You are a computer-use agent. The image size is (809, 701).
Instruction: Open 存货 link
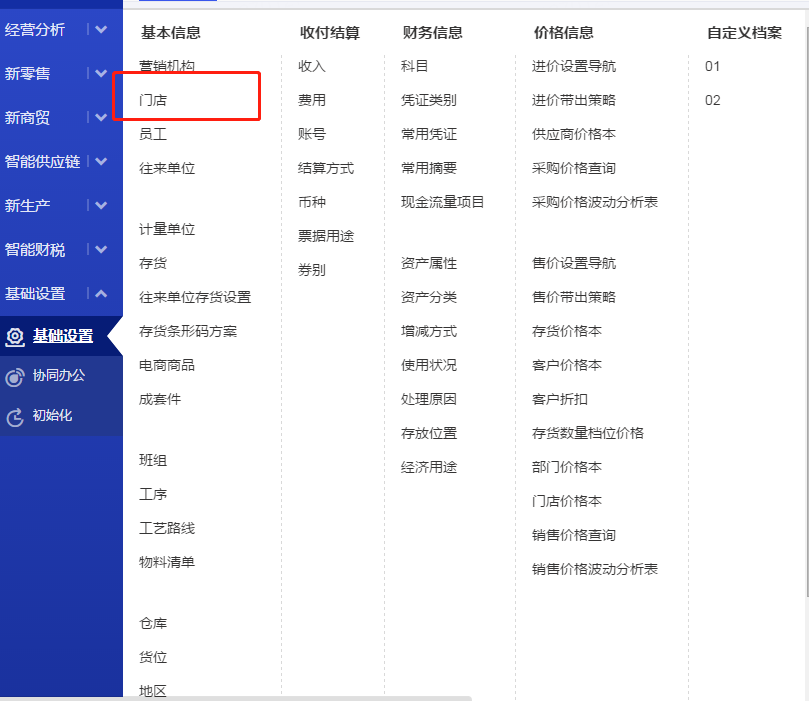(153, 263)
